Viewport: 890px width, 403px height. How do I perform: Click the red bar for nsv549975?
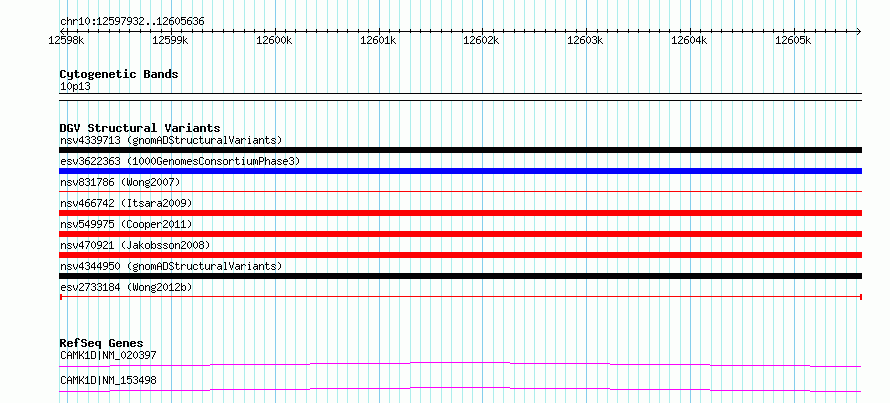(x=460, y=234)
